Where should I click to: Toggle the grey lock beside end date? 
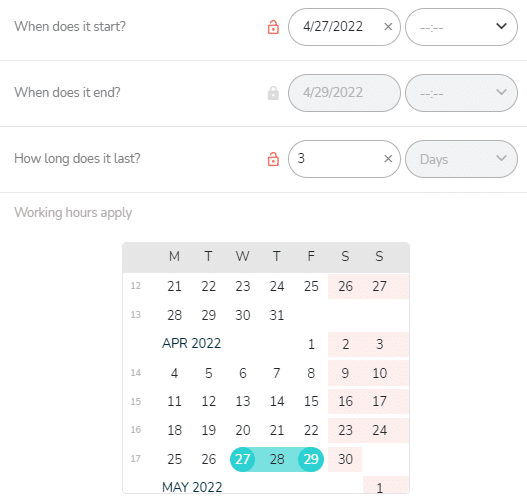point(273,93)
